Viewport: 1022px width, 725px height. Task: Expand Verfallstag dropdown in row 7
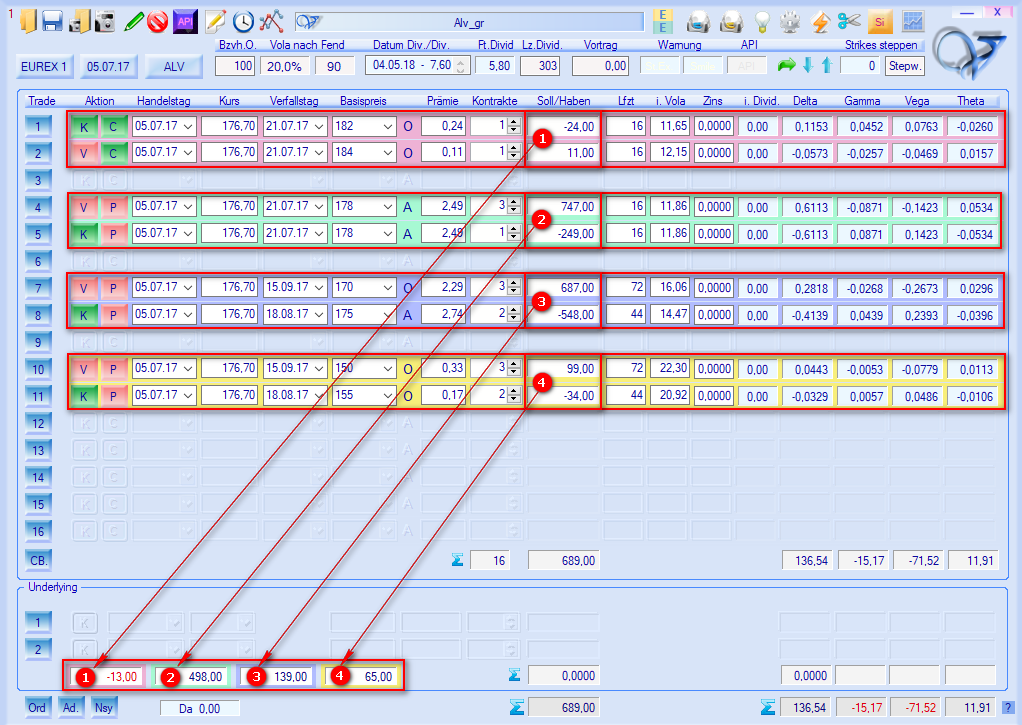(x=319, y=287)
